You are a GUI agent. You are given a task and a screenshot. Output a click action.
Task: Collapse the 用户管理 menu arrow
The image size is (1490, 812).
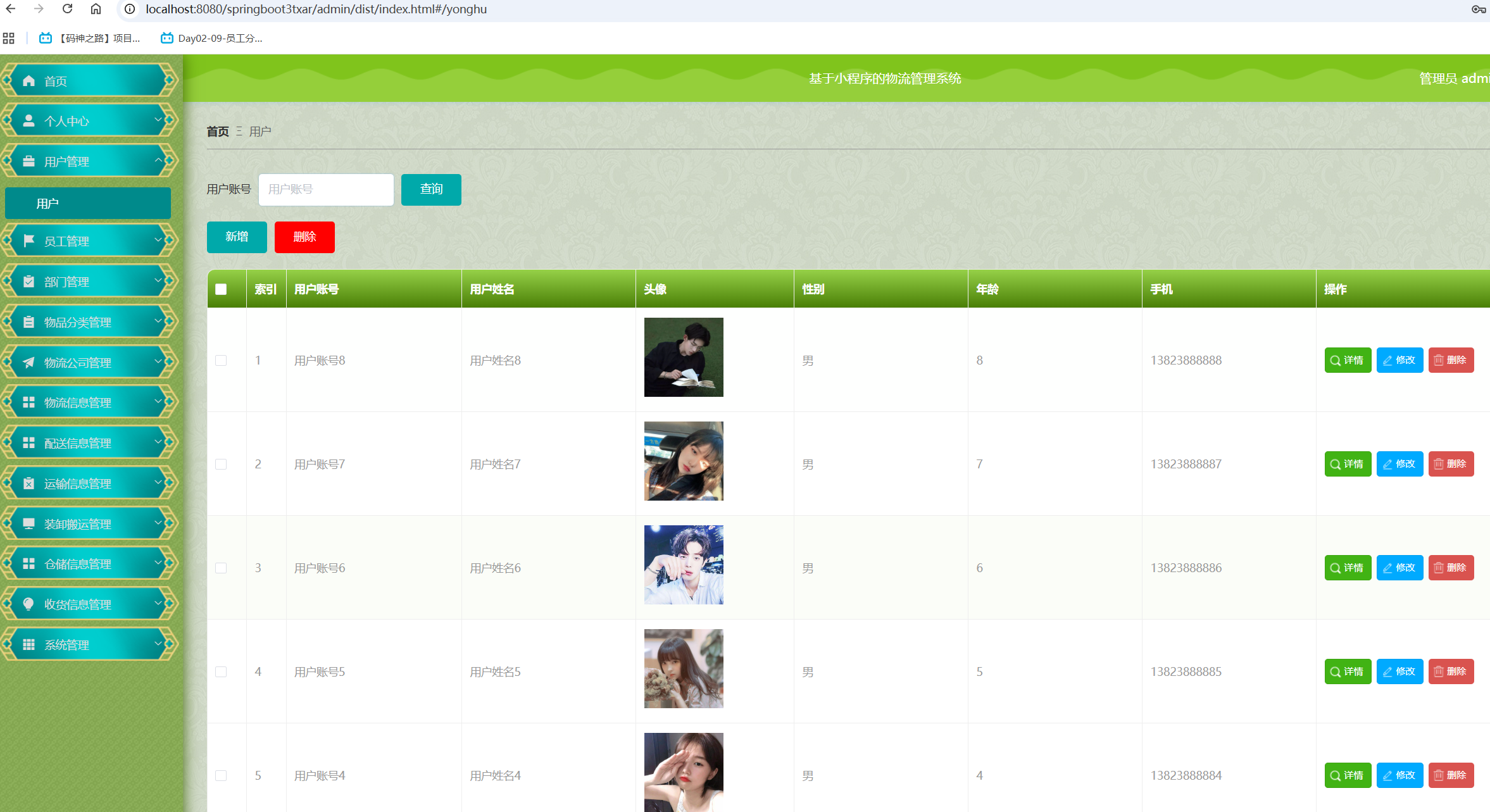tap(158, 161)
